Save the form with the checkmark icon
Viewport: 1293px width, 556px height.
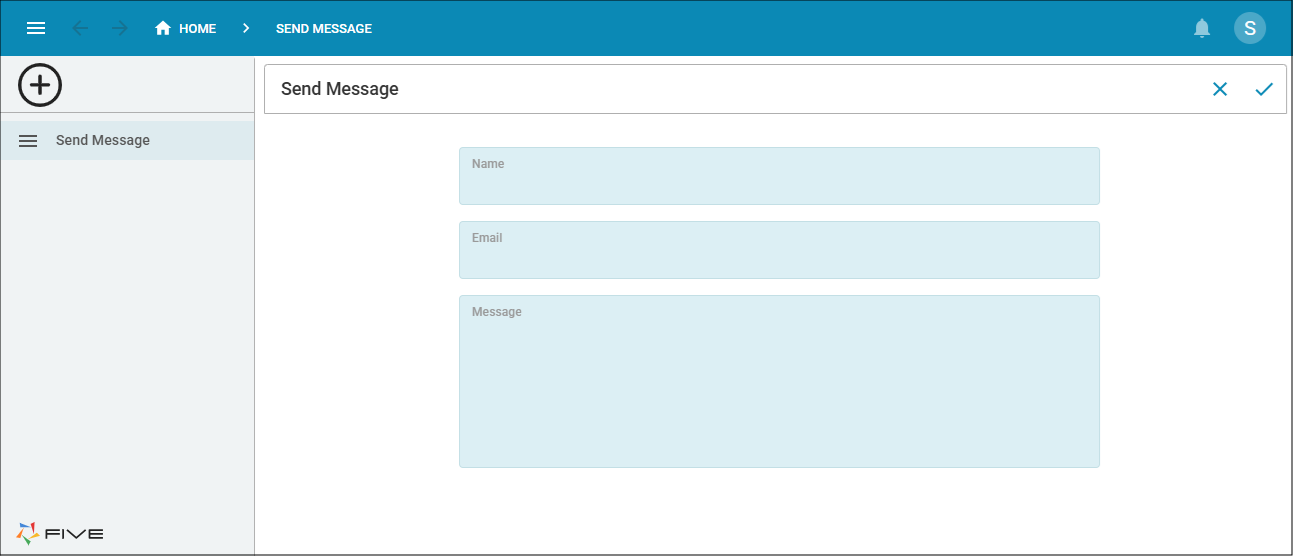(x=1264, y=89)
